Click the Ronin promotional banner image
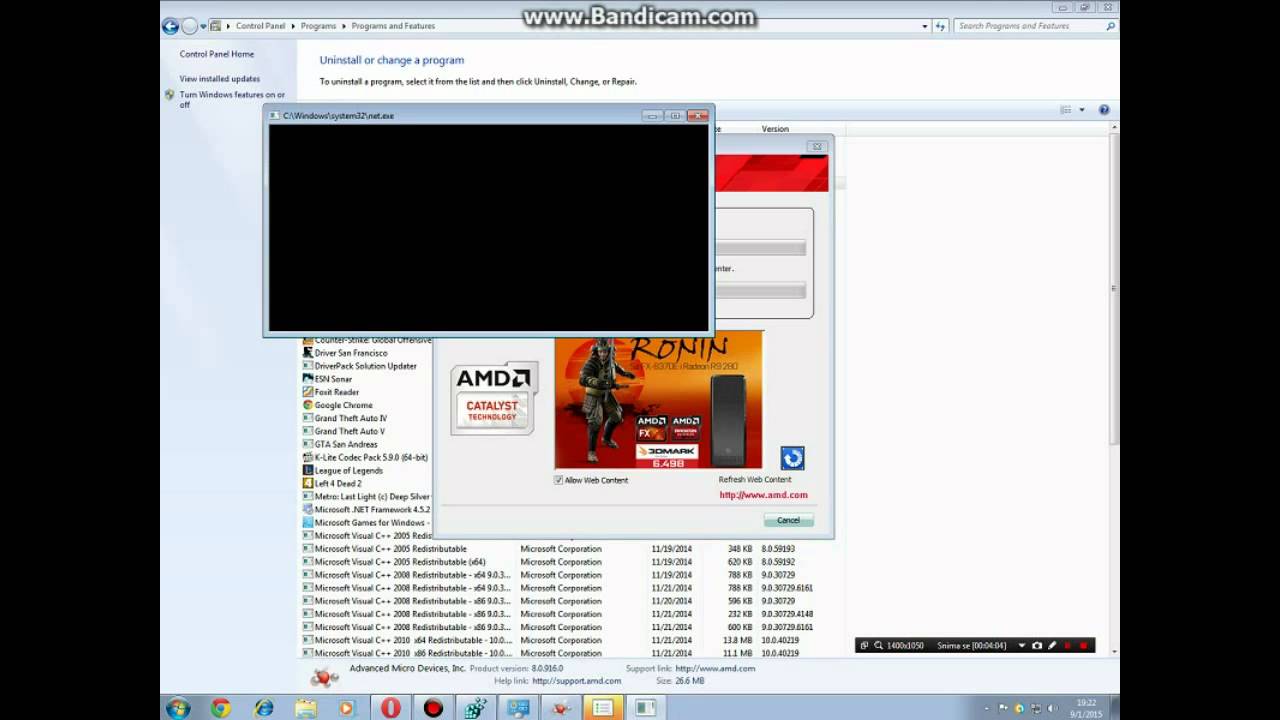 coord(658,402)
